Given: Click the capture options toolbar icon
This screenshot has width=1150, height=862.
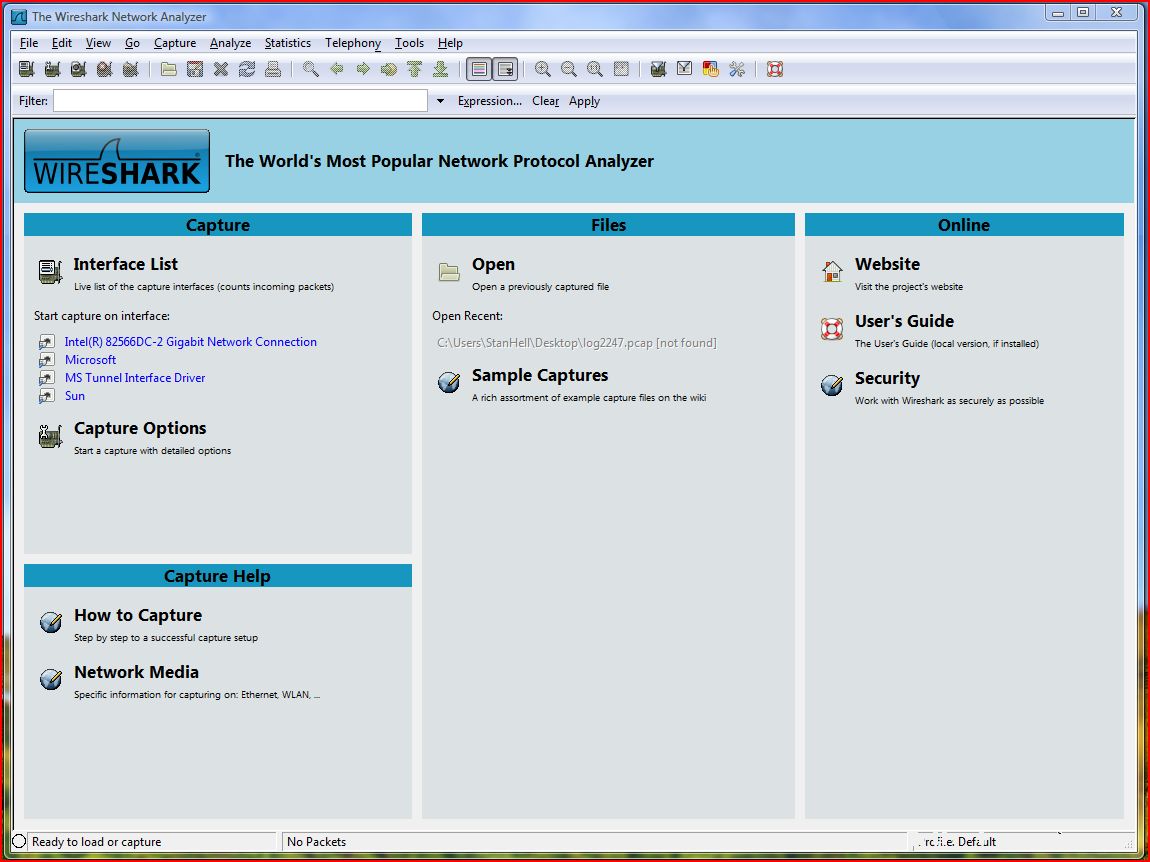Looking at the screenshot, I should click(x=52, y=69).
